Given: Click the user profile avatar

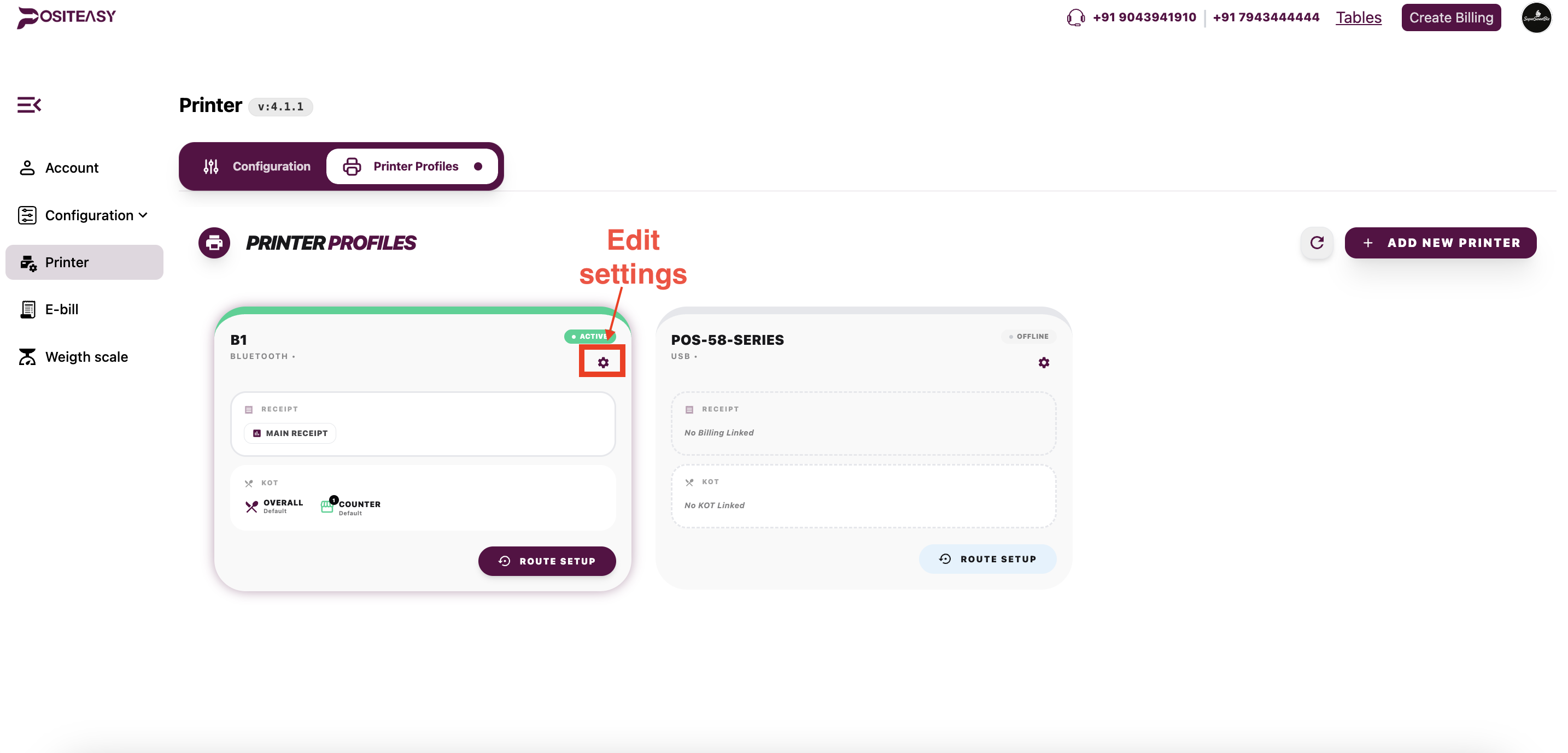Looking at the screenshot, I should 1536,17.
